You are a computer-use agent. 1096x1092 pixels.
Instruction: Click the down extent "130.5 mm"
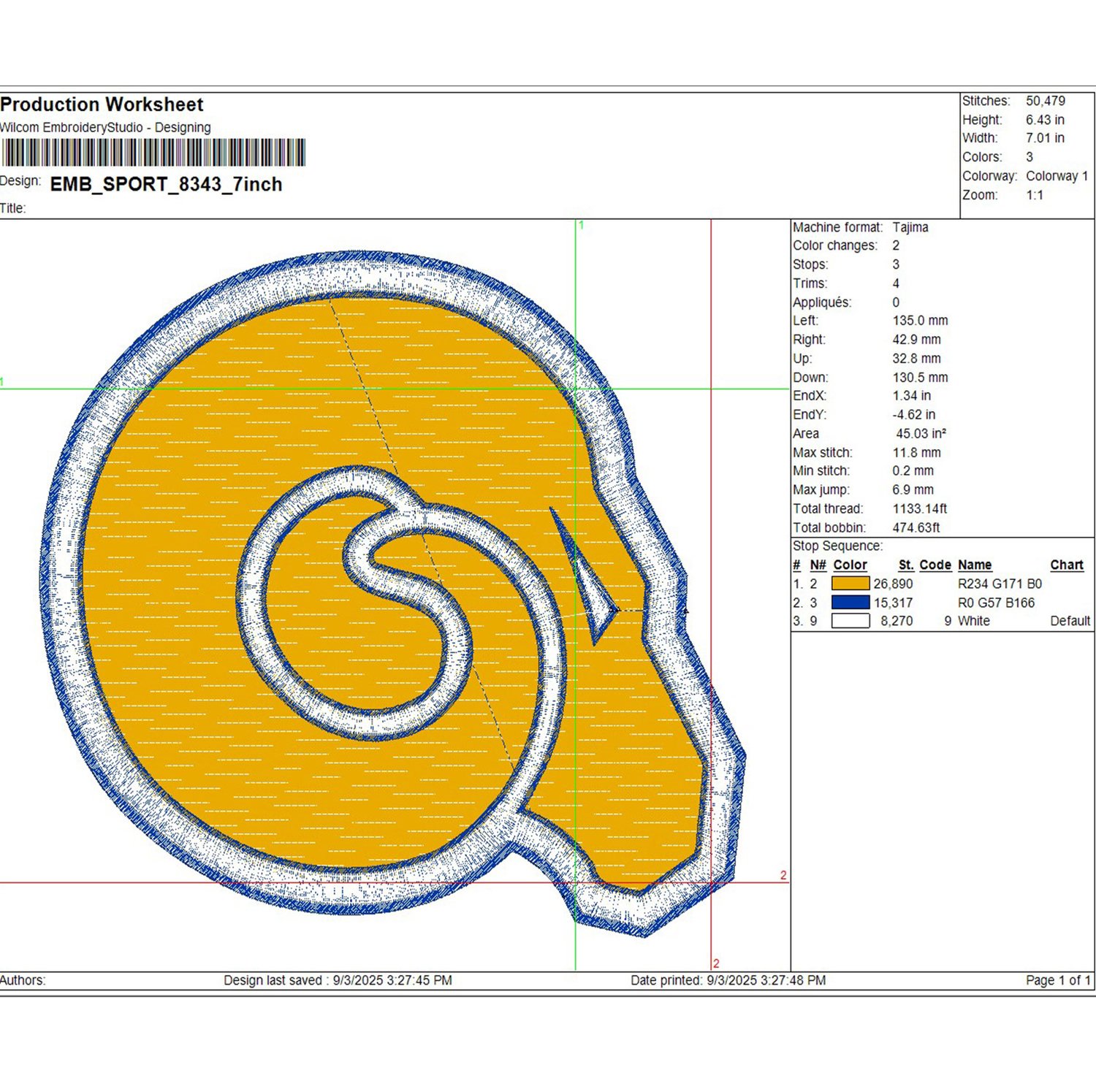tap(920, 378)
